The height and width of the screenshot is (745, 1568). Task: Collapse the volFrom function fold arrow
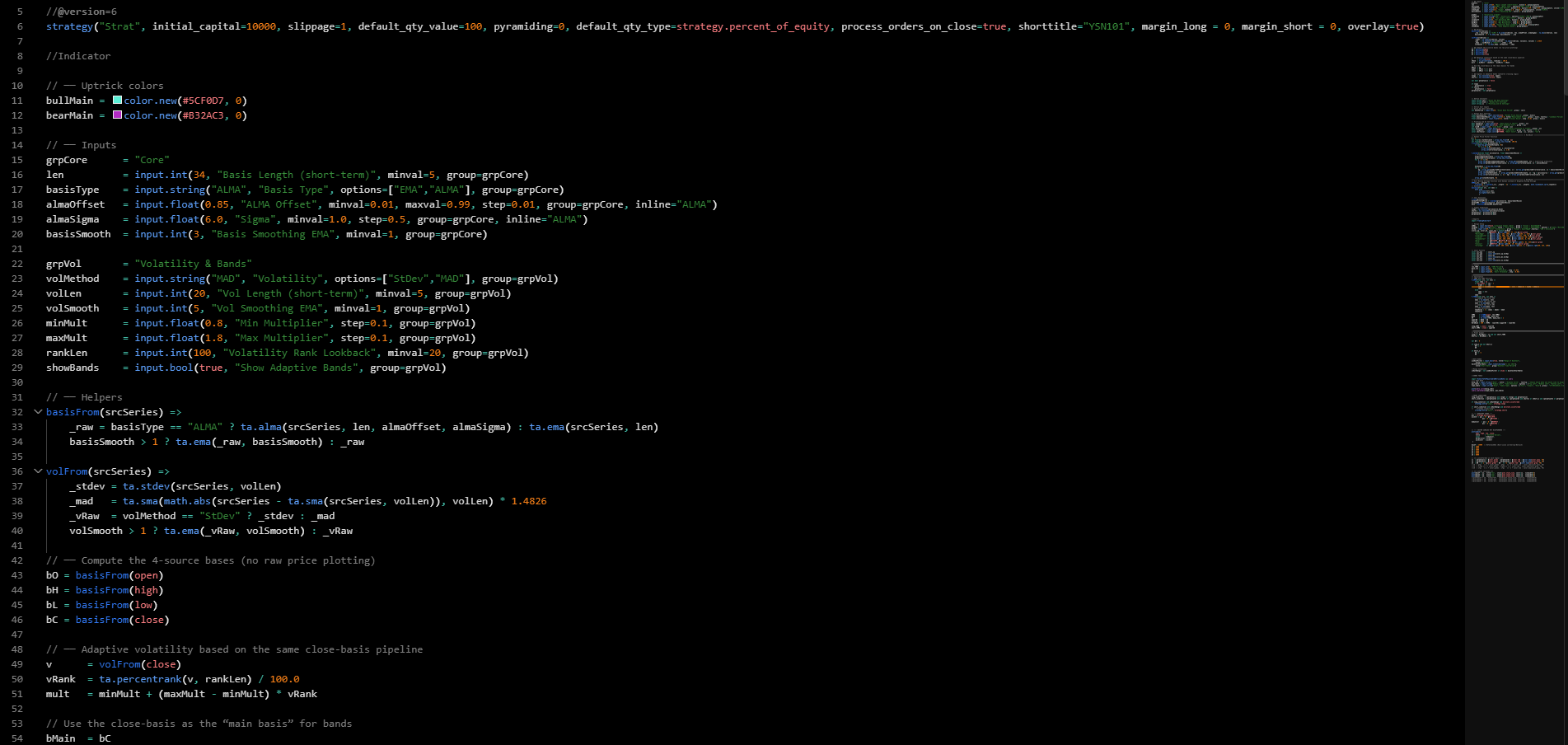point(37,471)
